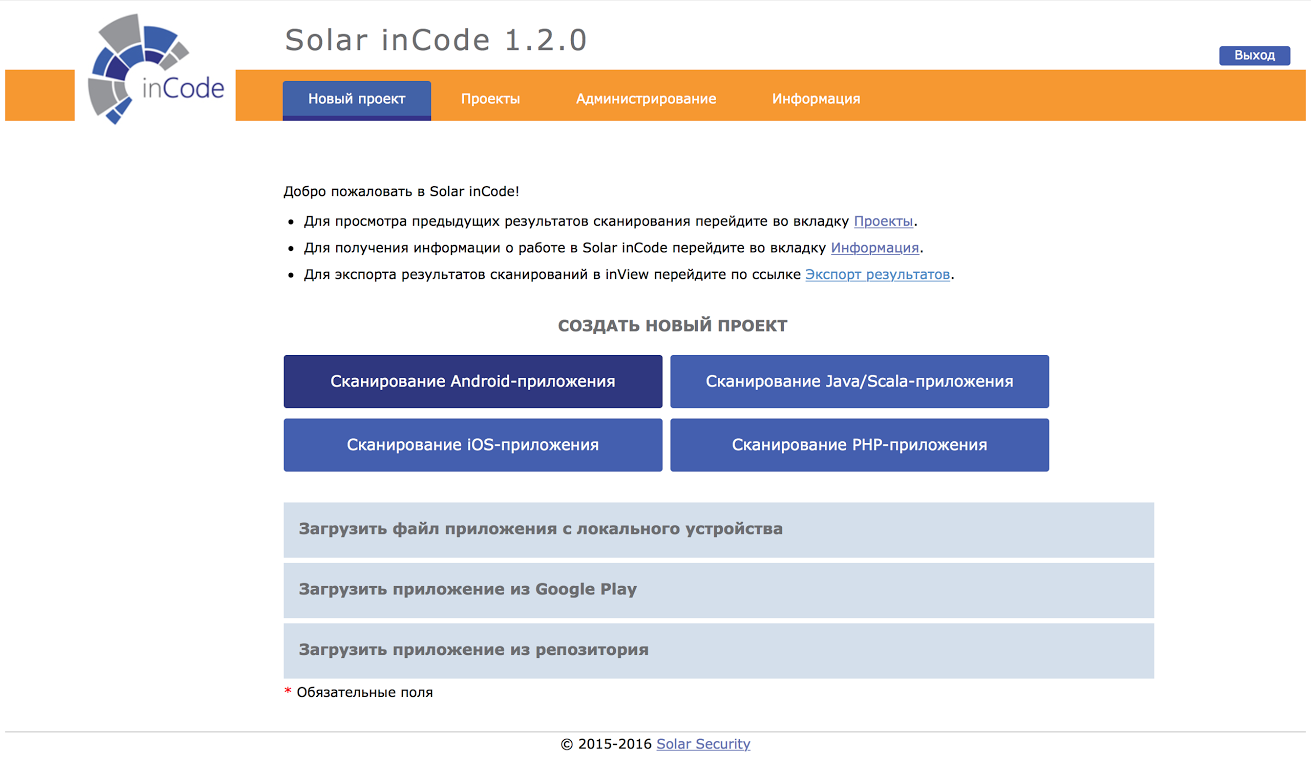The height and width of the screenshot is (758, 1311).
Task: Switch to the Администрирование tab
Action: pyautogui.click(x=646, y=99)
